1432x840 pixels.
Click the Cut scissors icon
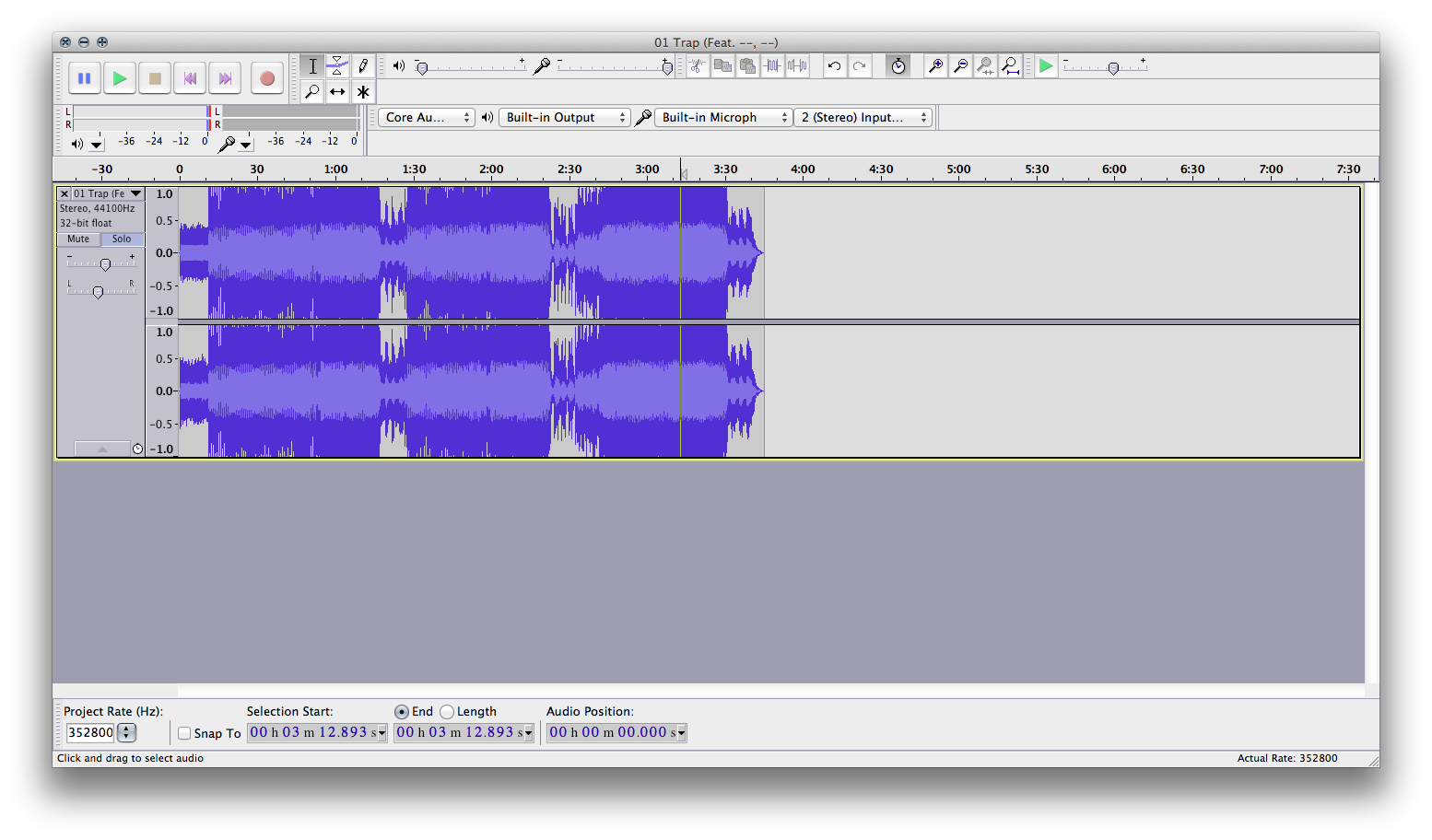[698, 66]
